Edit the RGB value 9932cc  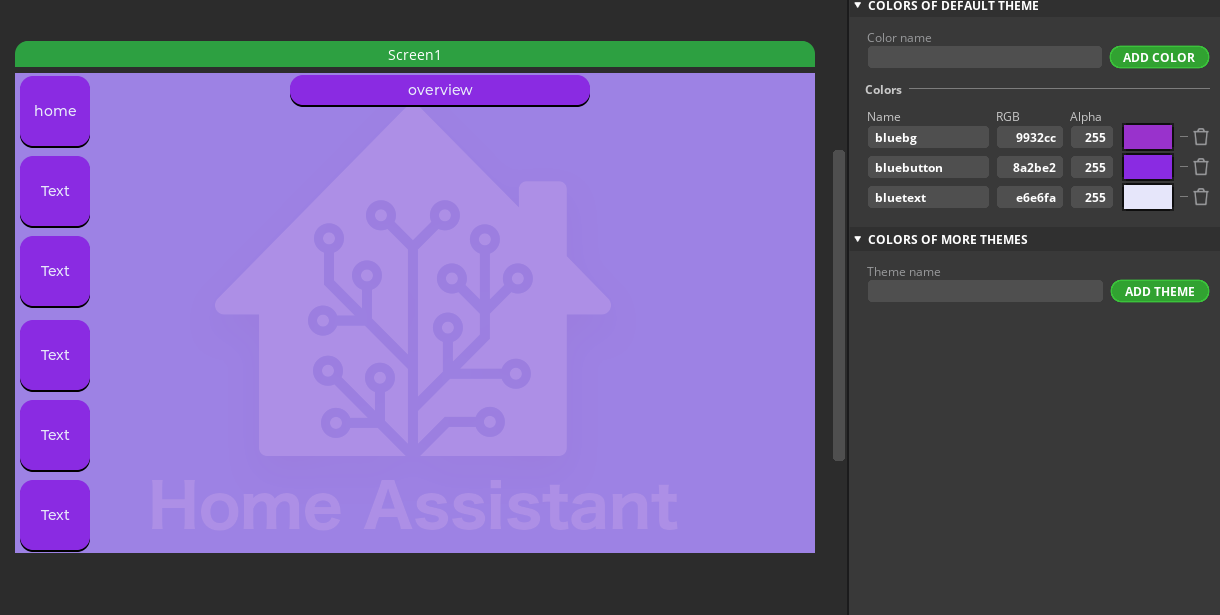(1030, 137)
